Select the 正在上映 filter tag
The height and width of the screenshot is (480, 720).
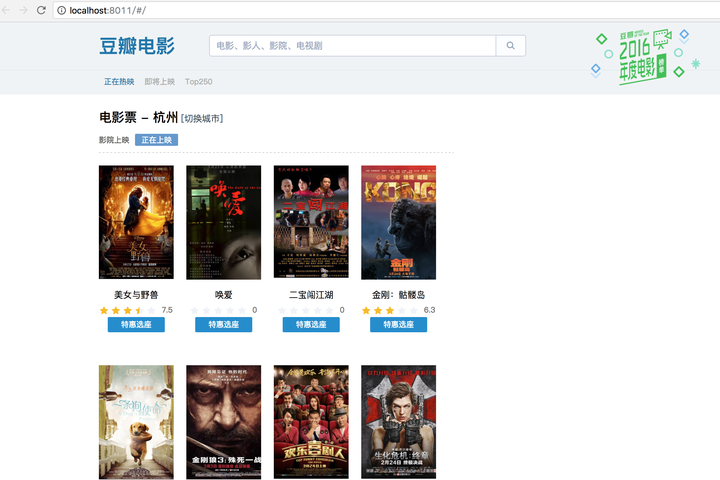coord(157,140)
